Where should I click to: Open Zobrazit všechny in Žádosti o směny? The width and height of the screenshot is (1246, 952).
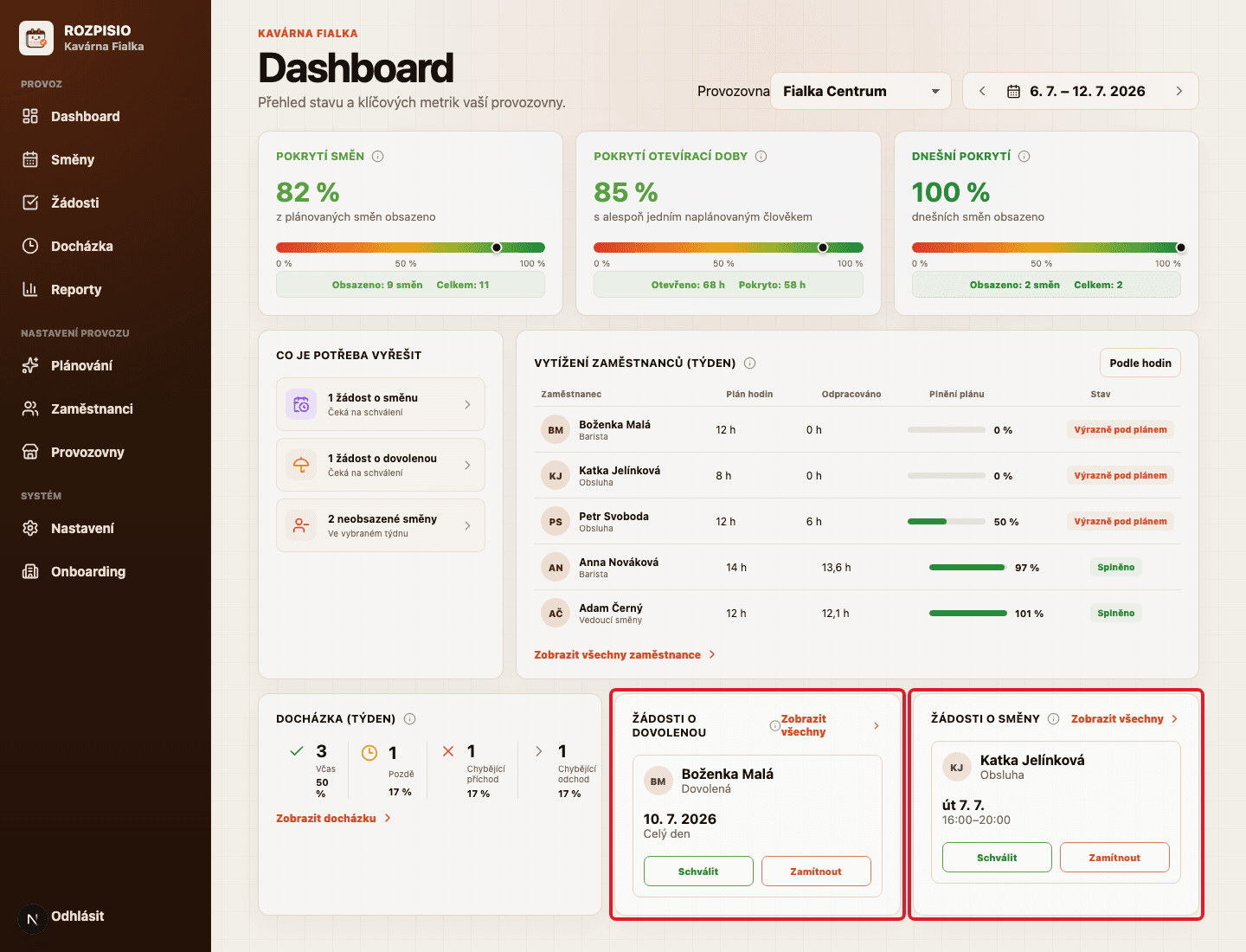coord(1125,719)
